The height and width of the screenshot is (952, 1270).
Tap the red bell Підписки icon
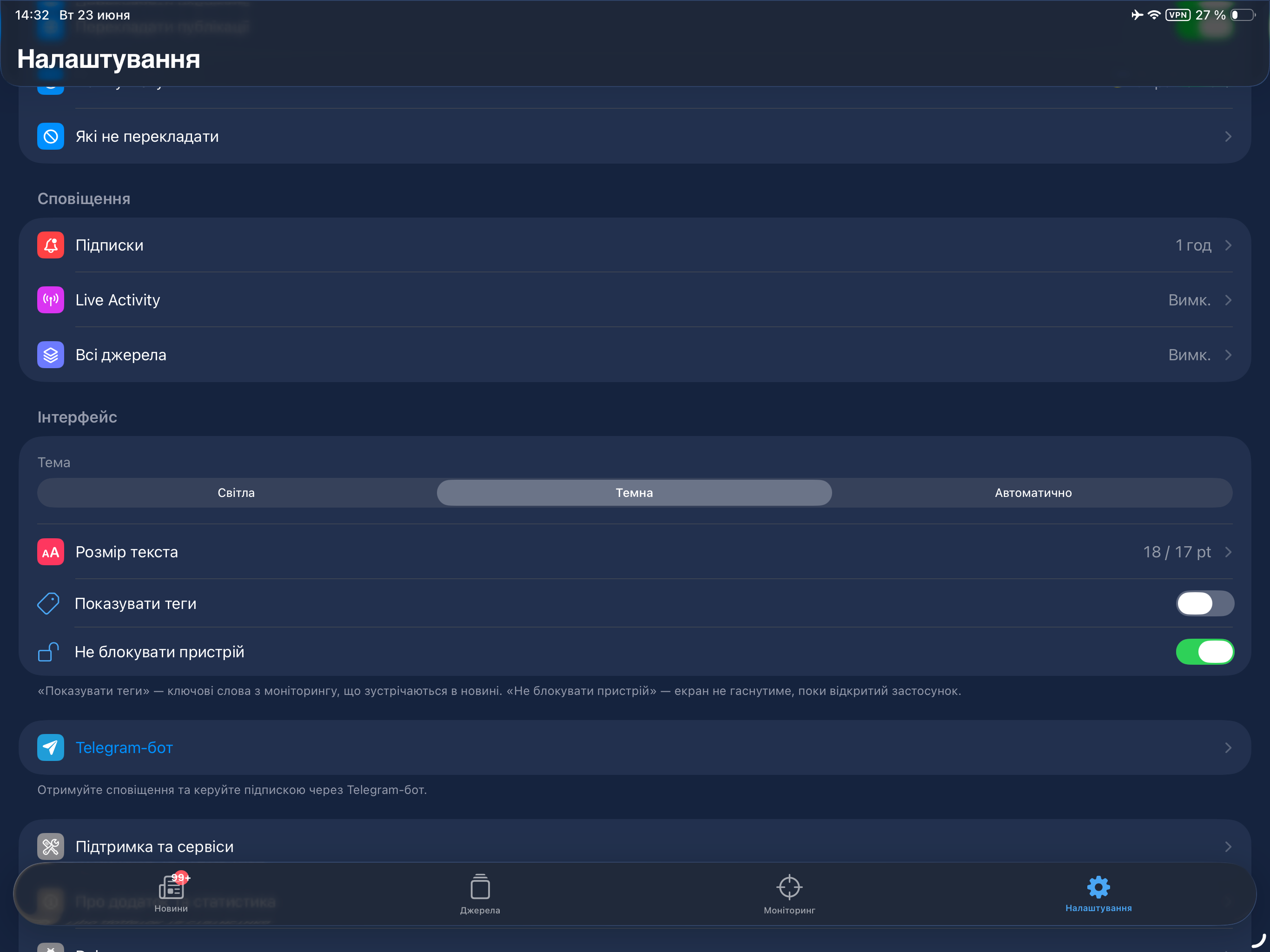(x=51, y=245)
